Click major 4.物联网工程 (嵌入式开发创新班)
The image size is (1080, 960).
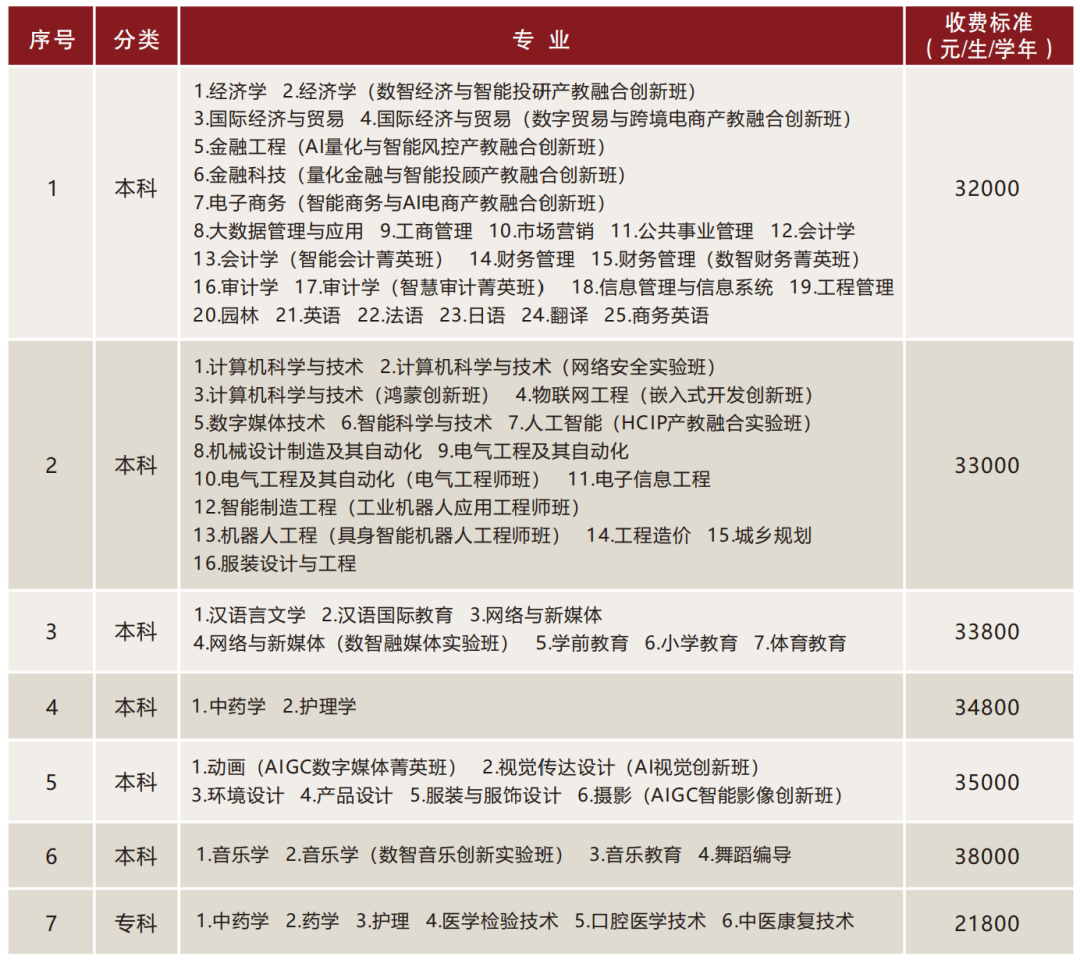point(665,395)
